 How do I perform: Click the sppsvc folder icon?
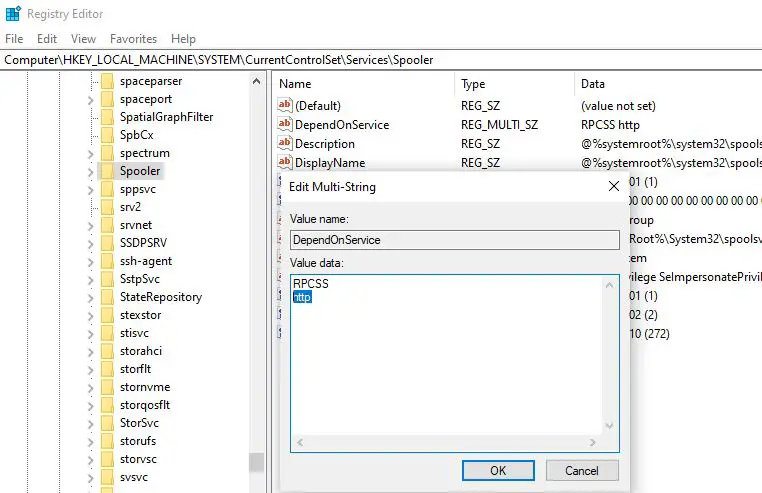pos(107,189)
